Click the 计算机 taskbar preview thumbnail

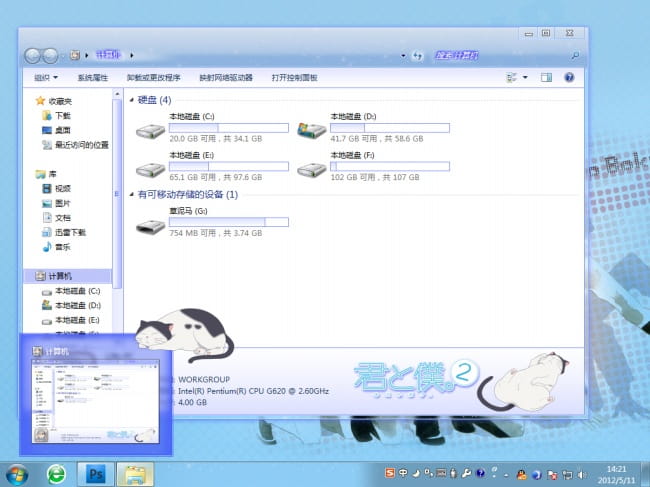click(x=96, y=401)
